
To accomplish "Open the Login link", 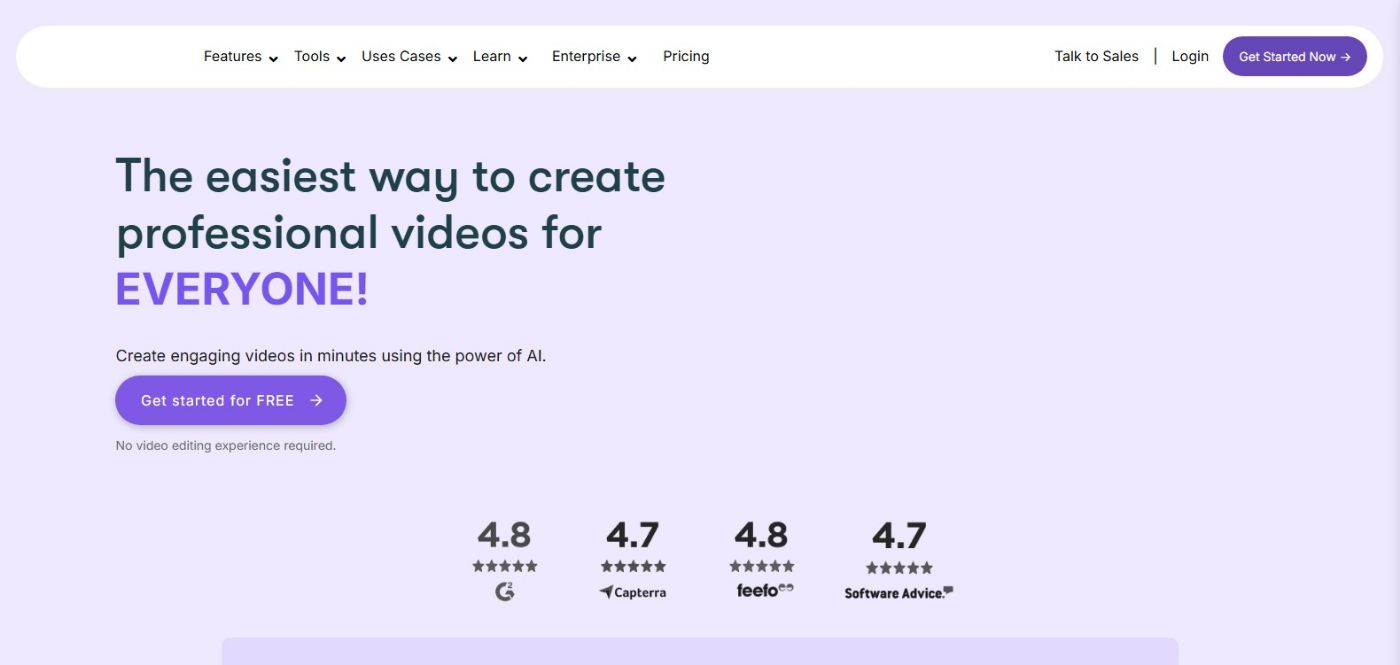I will coord(1190,57).
